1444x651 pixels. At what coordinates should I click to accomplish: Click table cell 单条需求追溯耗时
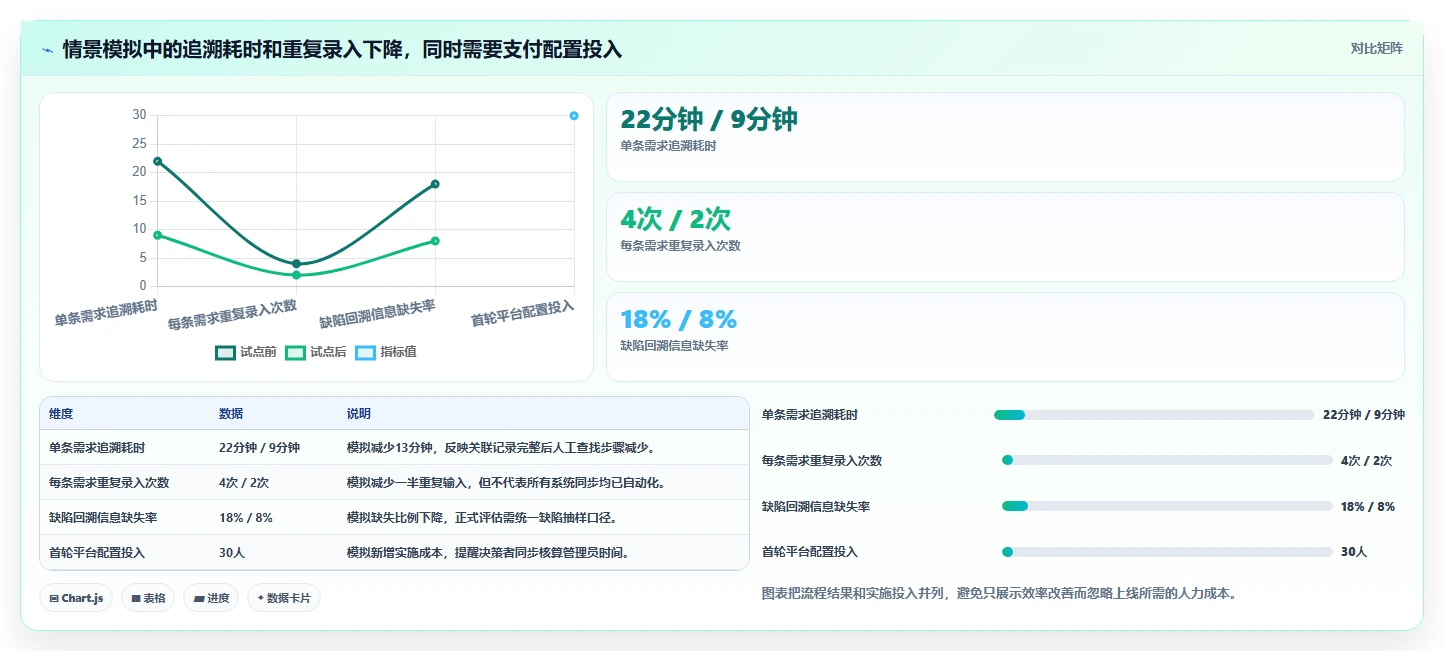pos(97,448)
